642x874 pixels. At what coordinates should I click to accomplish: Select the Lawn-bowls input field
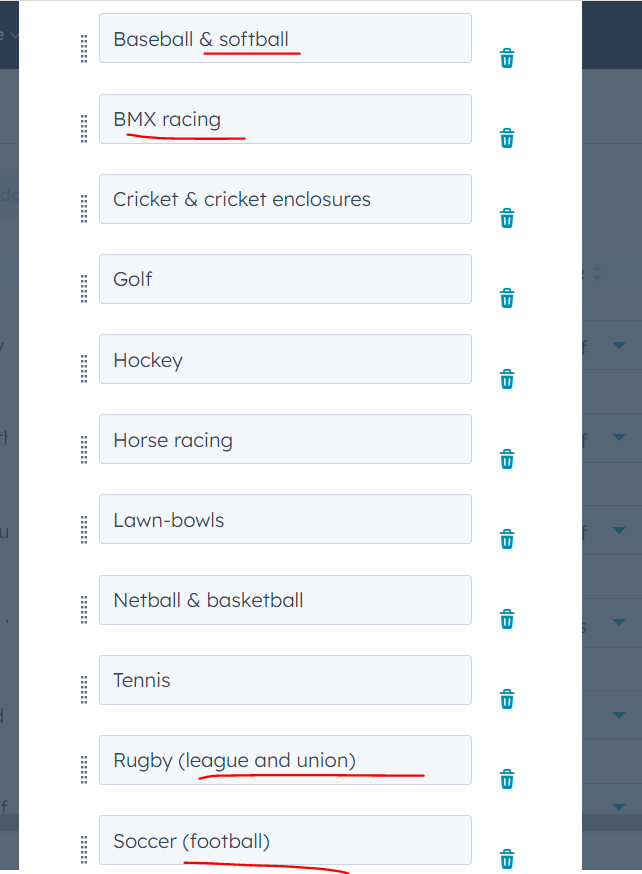coord(285,519)
